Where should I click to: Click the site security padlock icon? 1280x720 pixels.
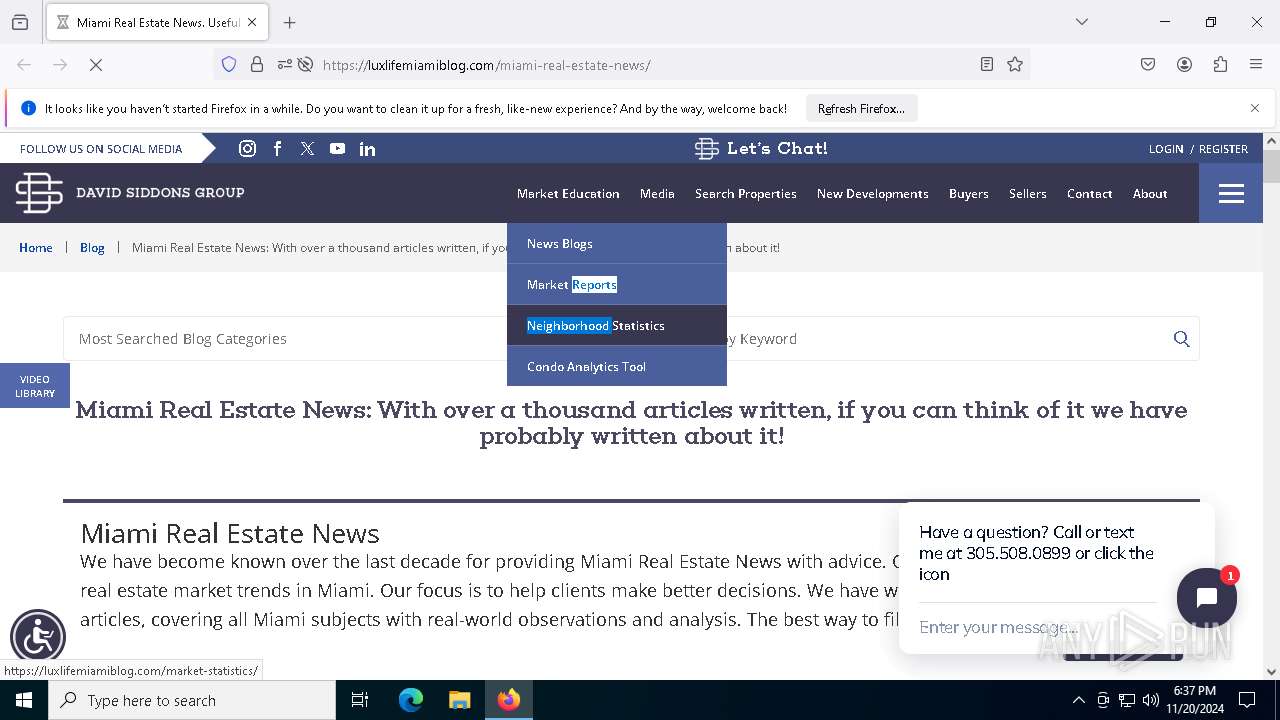click(257, 65)
